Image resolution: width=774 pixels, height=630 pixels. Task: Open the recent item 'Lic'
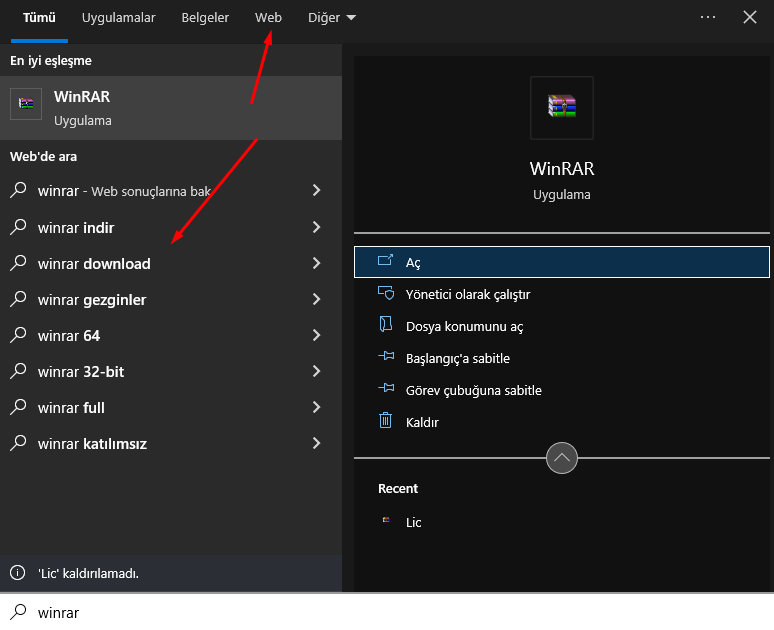click(x=562, y=522)
